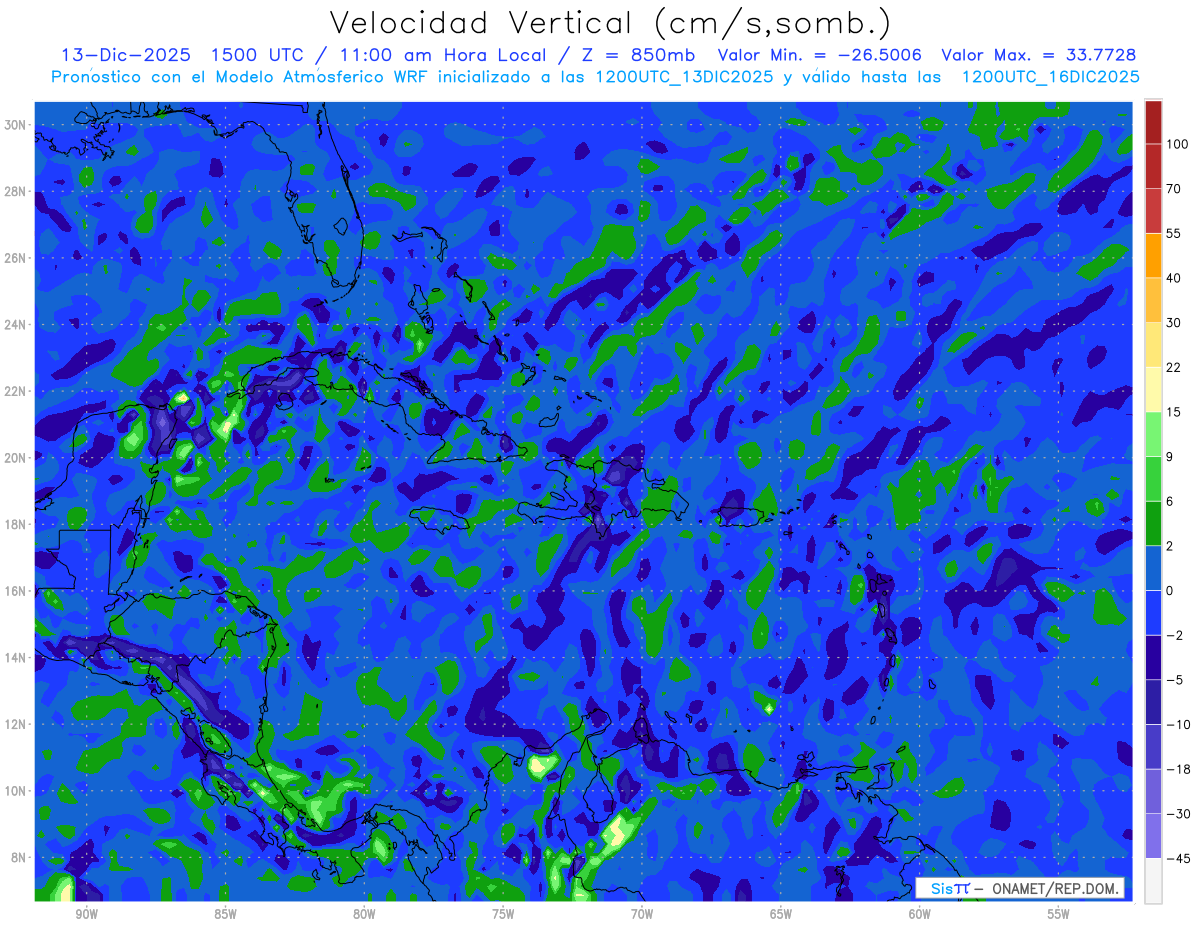The image size is (1200, 927).
Task: Click forecast end time '1200UTC_16DIC2025'
Action: [1050, 76]
